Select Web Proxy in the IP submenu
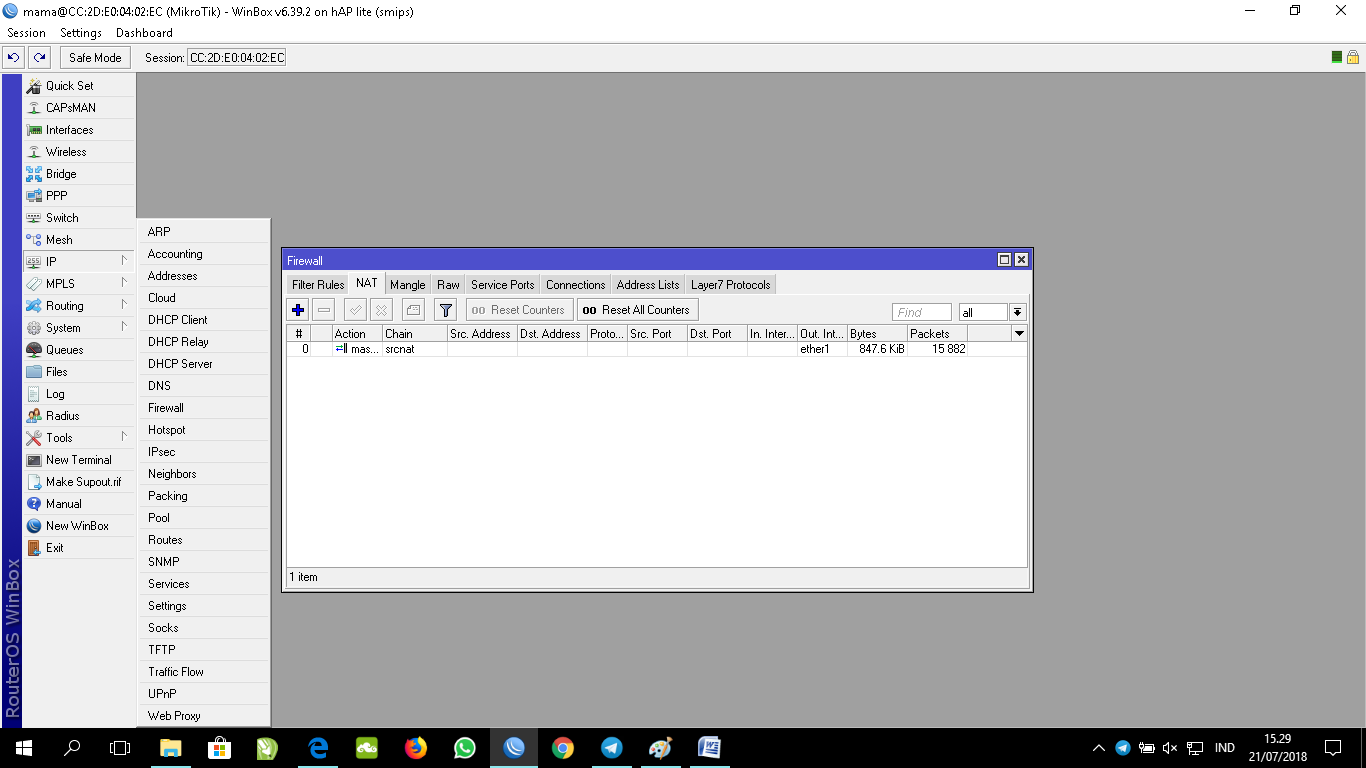Screen dimensions: 1366x768 (x=204, y=716)
